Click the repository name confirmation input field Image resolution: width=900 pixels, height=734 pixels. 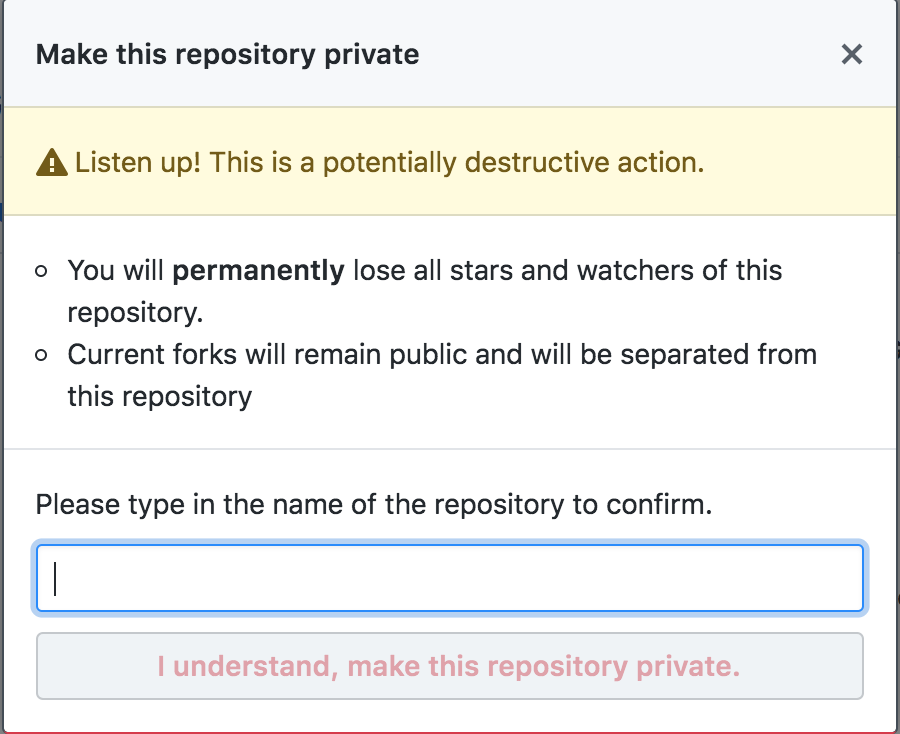pyautogui.click(x=450, y=578)
